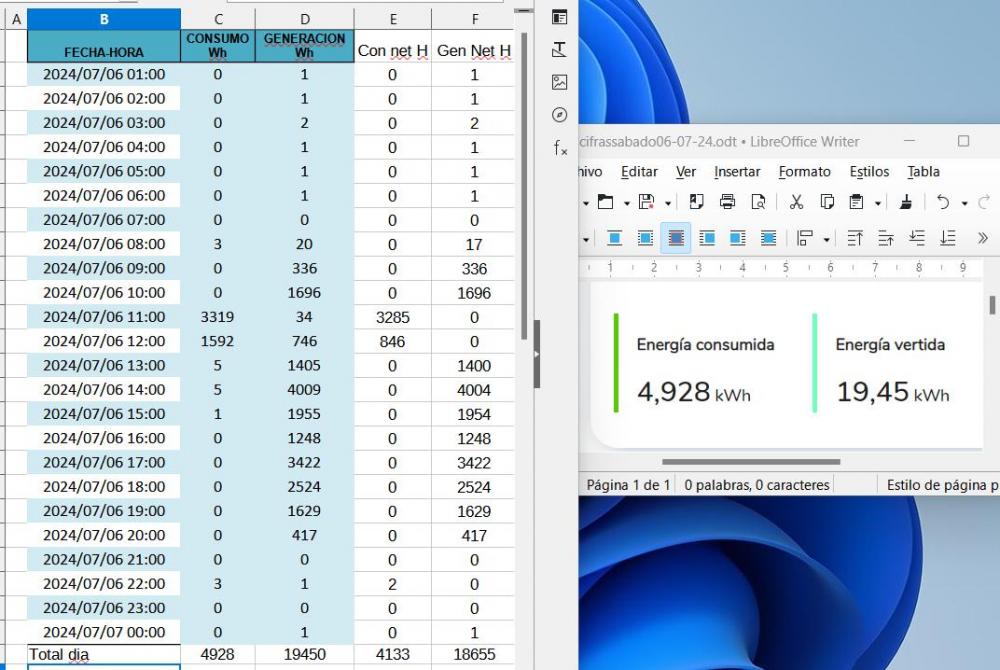The width and height of the screenshot is (1000, 670).
Task: Select column A header in Calc
Action: [x=17, y=19]
